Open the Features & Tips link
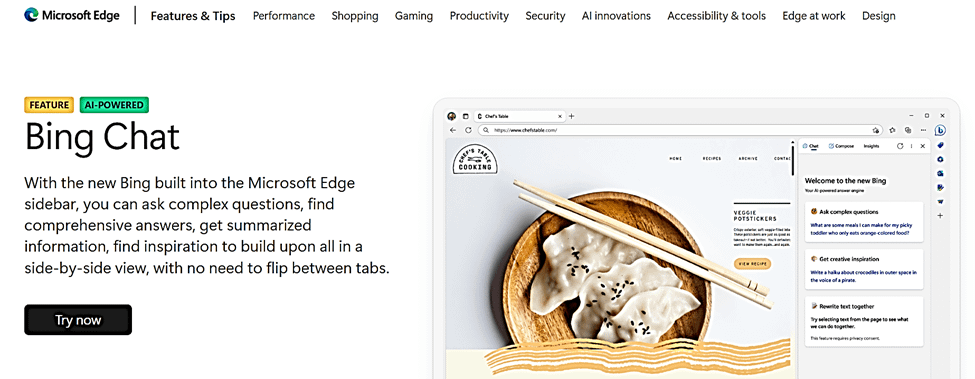This screenshot has width=975, height=379. tap(193, 16)
